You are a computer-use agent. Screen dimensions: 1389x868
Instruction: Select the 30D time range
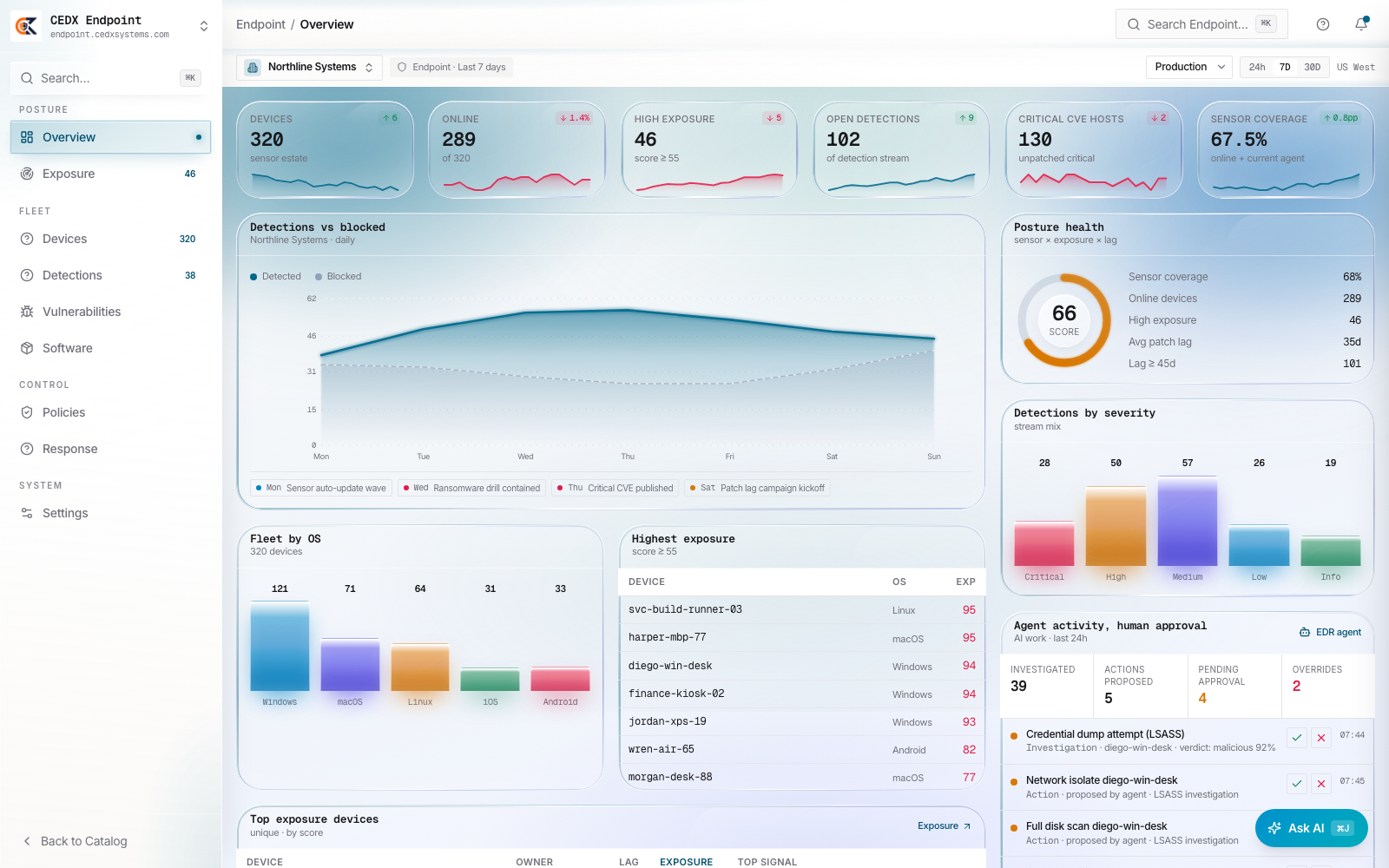[x=1313, y=67]
